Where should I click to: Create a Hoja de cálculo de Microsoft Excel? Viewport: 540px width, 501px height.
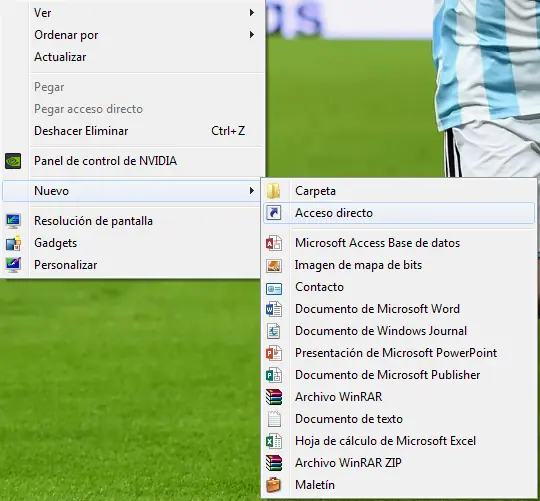[399, 441]
